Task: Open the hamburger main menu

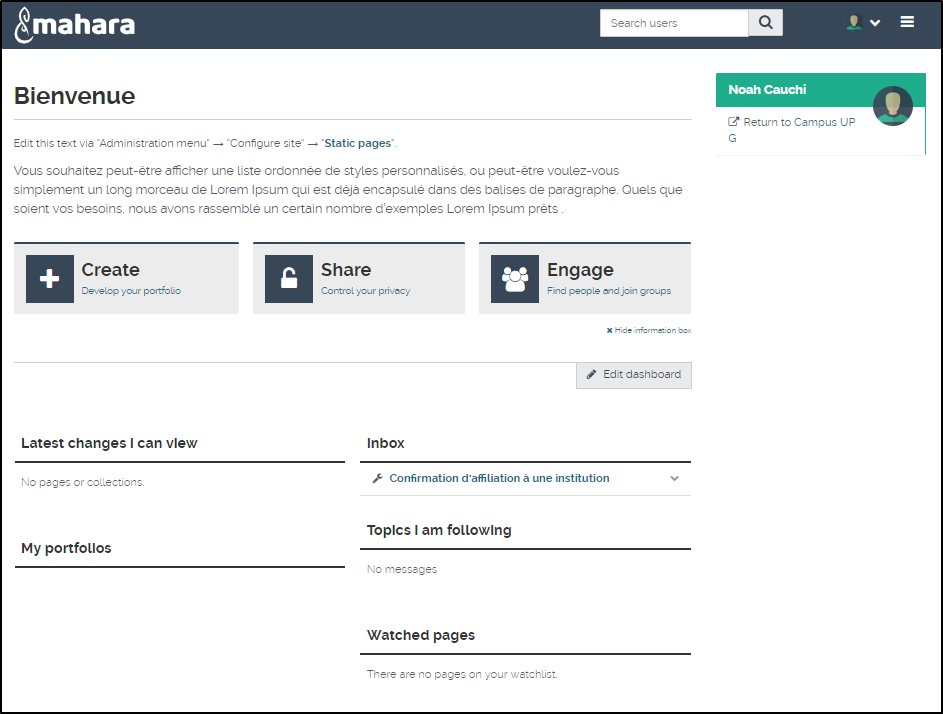Action: click(x=907, y=22)
